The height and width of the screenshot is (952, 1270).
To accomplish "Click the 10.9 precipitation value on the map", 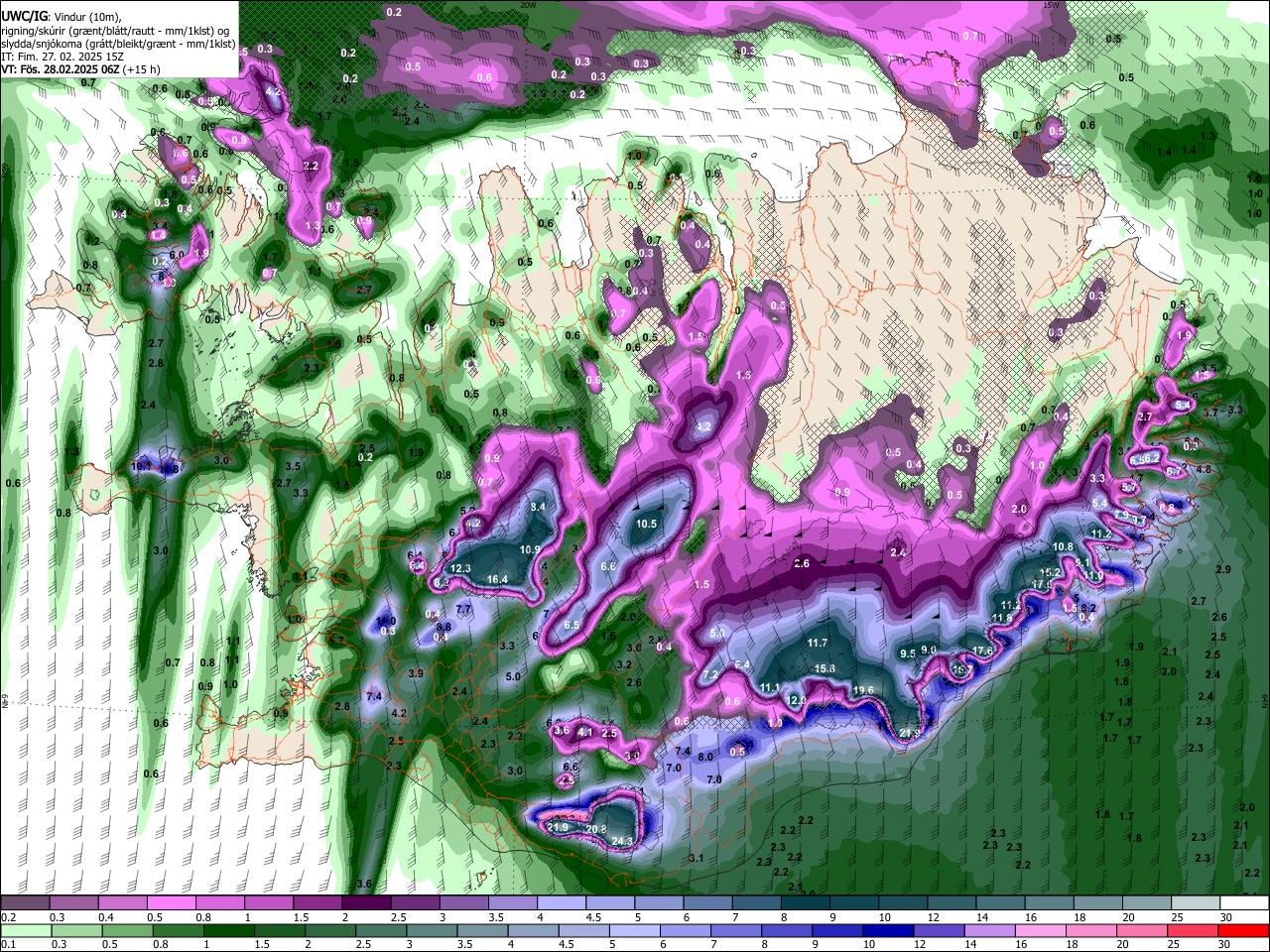I will pyautogui.click(x=530, y=550).
